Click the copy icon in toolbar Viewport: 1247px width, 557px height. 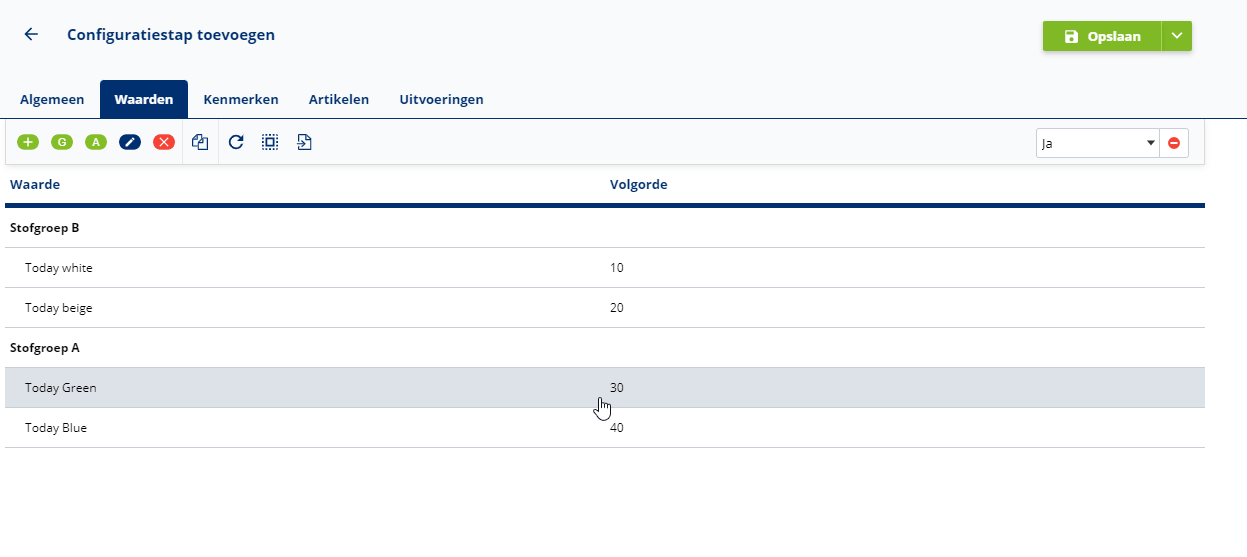pos(200,143)
